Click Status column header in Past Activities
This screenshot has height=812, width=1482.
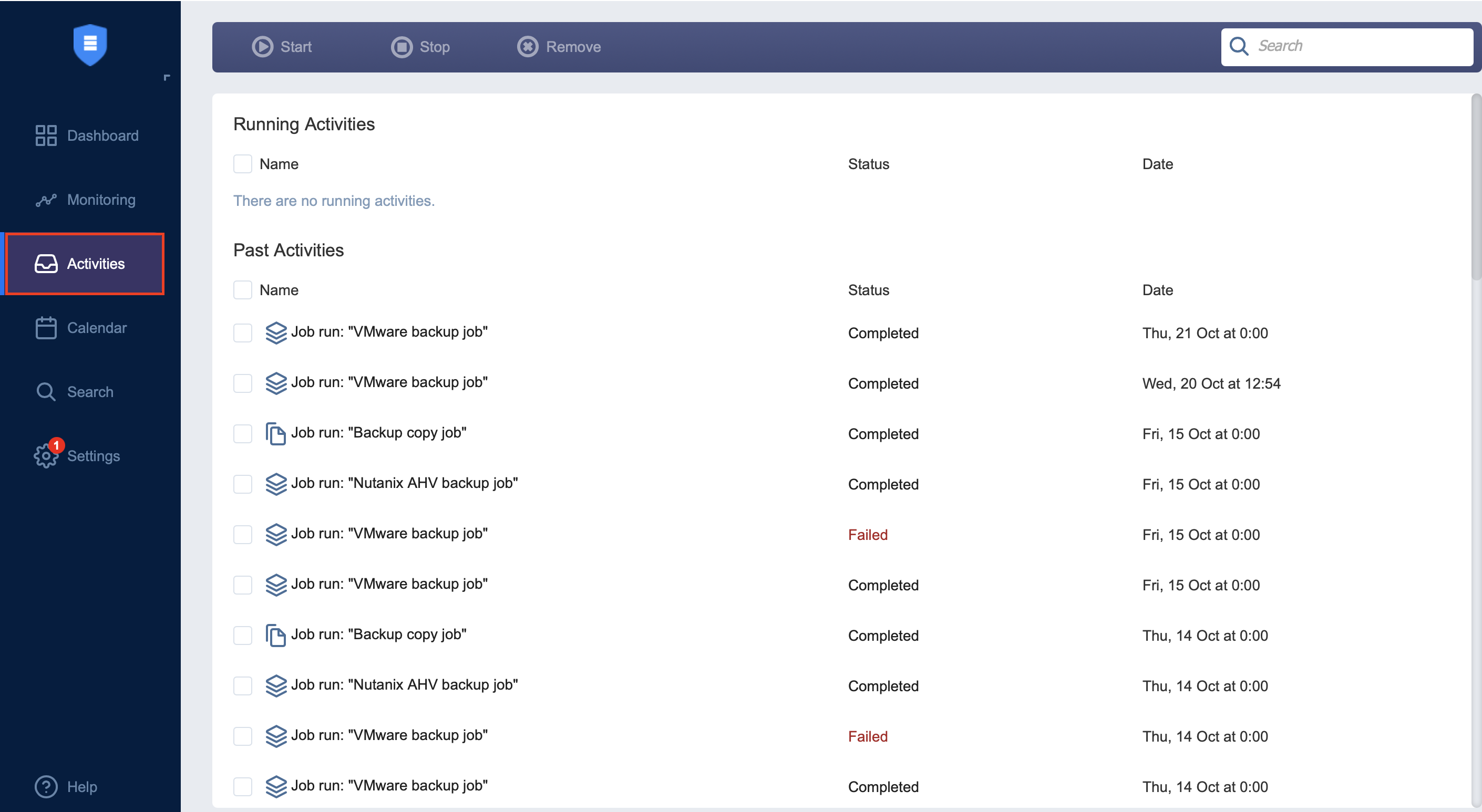point(868,290)
